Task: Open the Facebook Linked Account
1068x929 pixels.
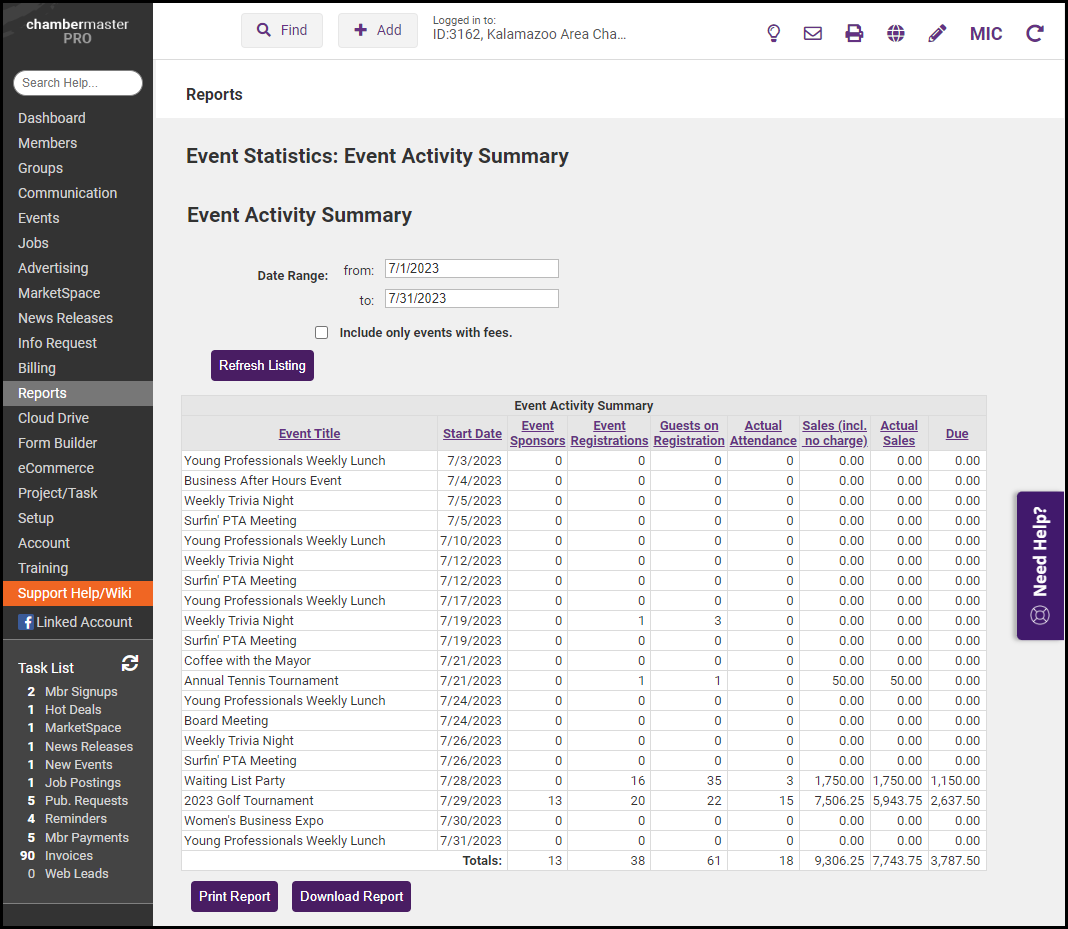Action: (76, 622)
